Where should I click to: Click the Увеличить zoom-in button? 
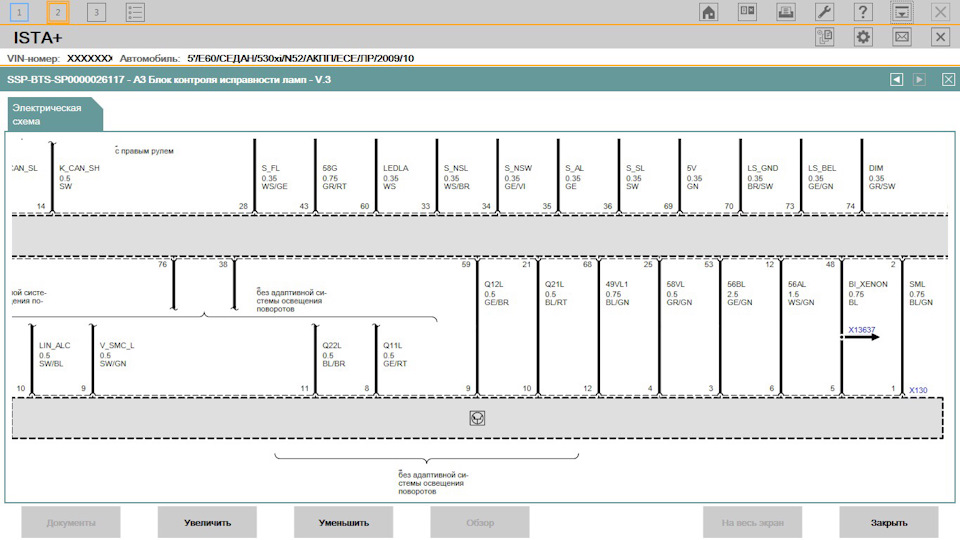click(x=207, y=522)
